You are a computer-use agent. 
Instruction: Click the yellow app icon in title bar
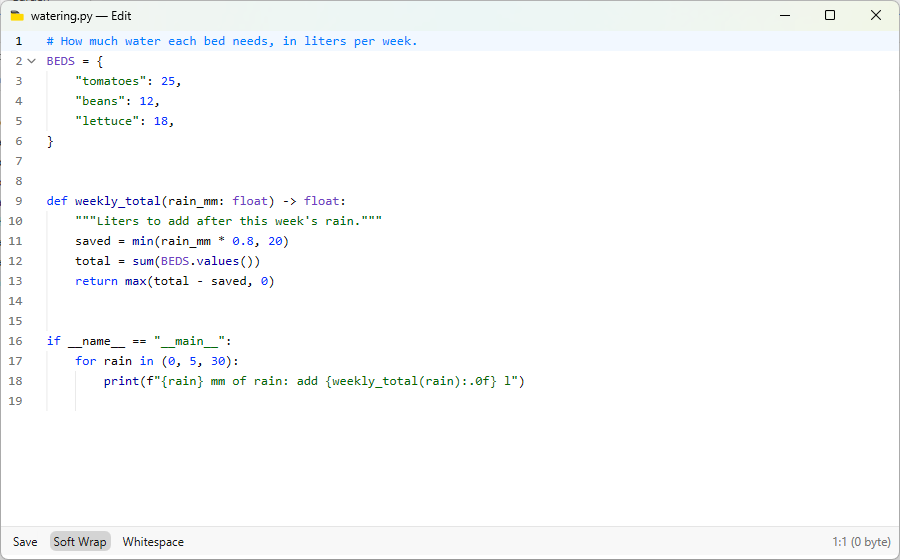point(17,16)
